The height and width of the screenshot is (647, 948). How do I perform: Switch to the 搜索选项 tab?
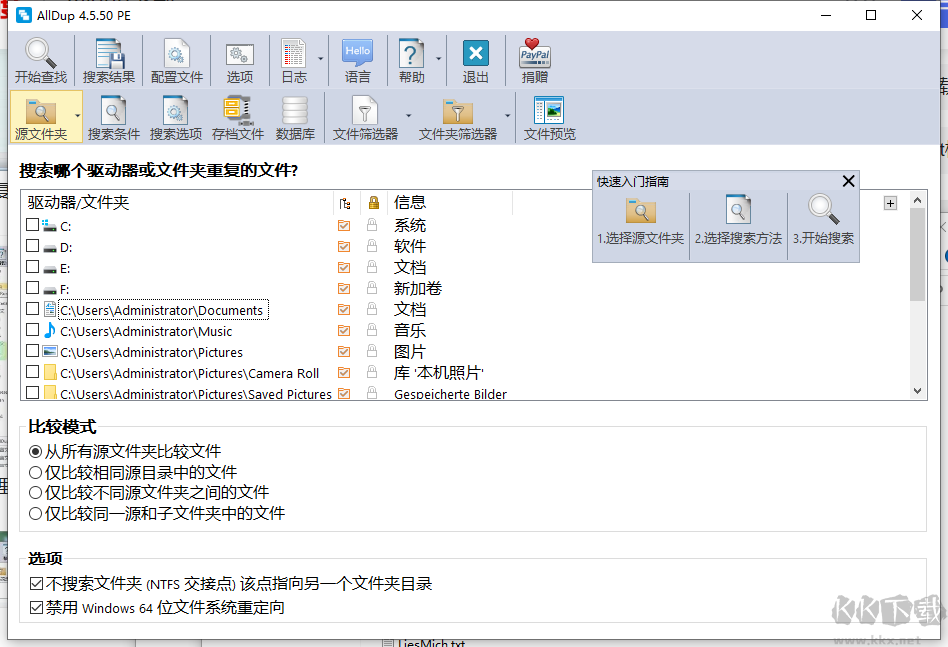coord(177,115)
